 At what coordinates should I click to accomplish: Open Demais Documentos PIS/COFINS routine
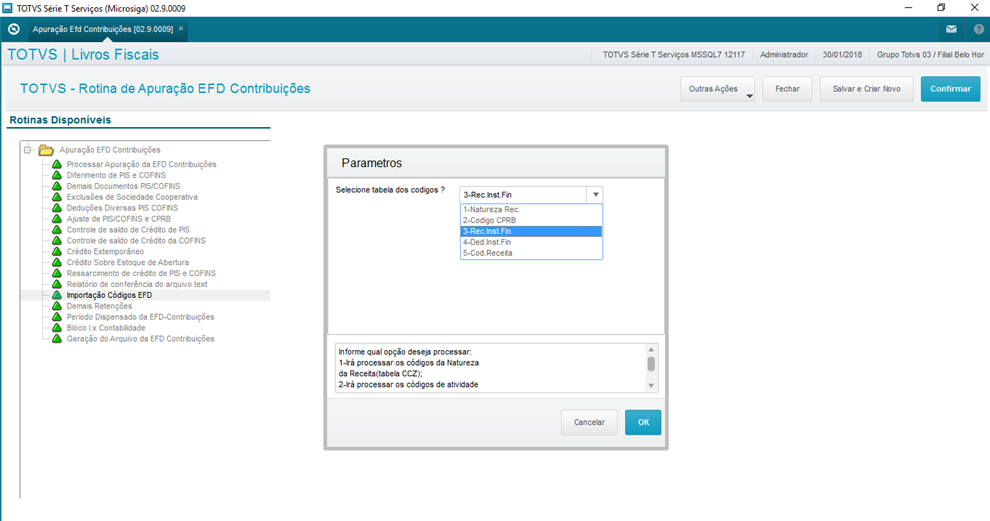click(123, 186)
